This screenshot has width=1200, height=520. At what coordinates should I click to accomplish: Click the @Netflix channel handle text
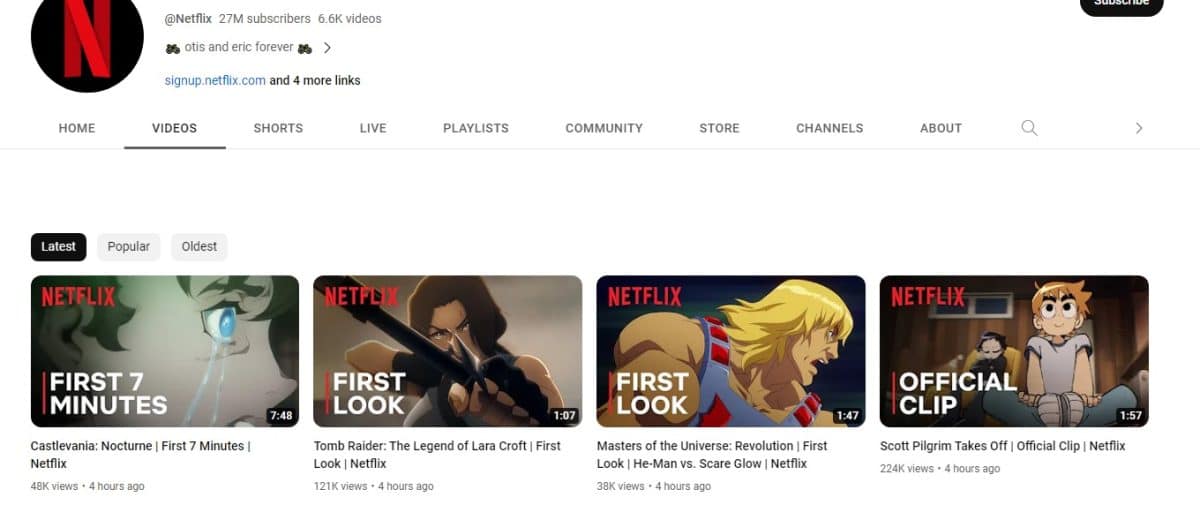pos(188,18)
